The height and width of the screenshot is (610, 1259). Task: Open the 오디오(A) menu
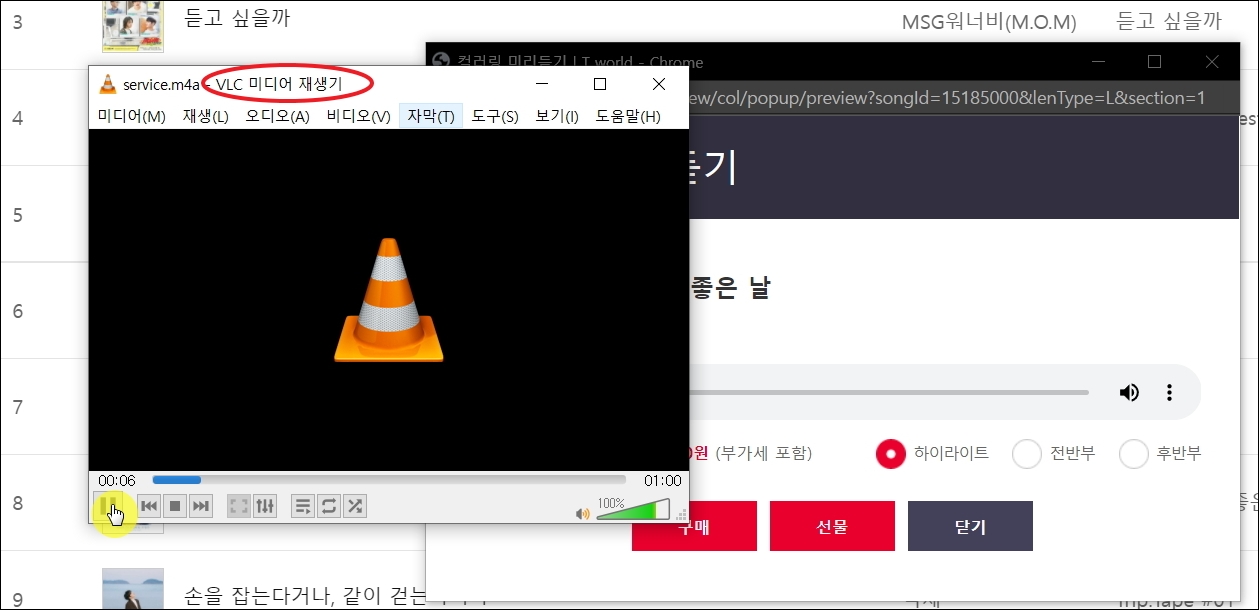[277, 116]
